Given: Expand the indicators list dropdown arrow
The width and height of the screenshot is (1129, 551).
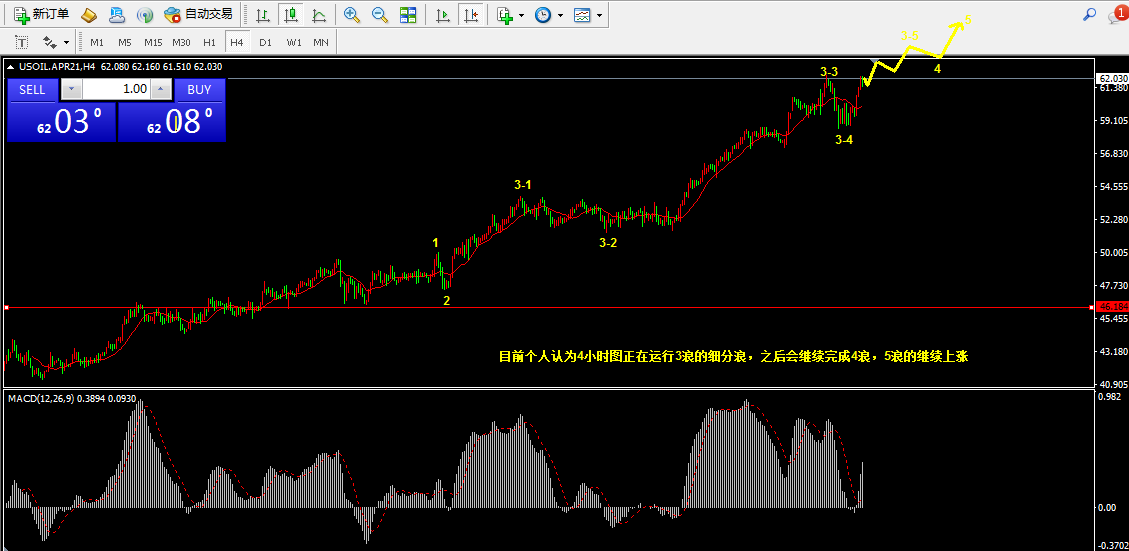Looking at the screenshot, I should (521, 15).
